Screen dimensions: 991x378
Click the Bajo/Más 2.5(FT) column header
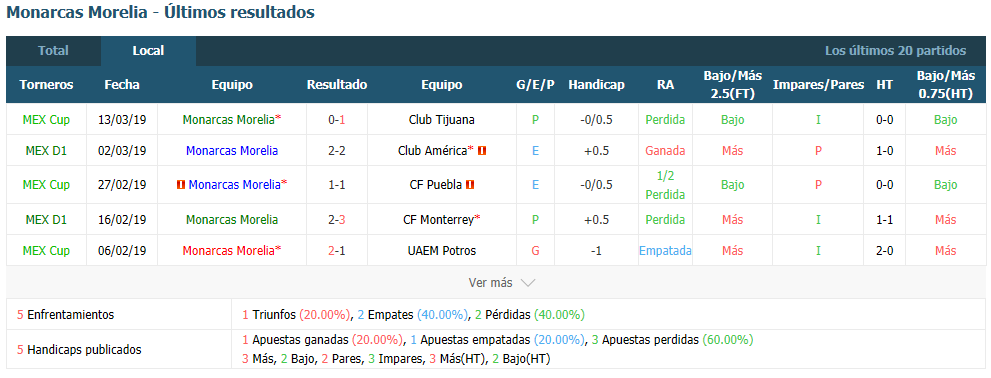pos(733,85)
